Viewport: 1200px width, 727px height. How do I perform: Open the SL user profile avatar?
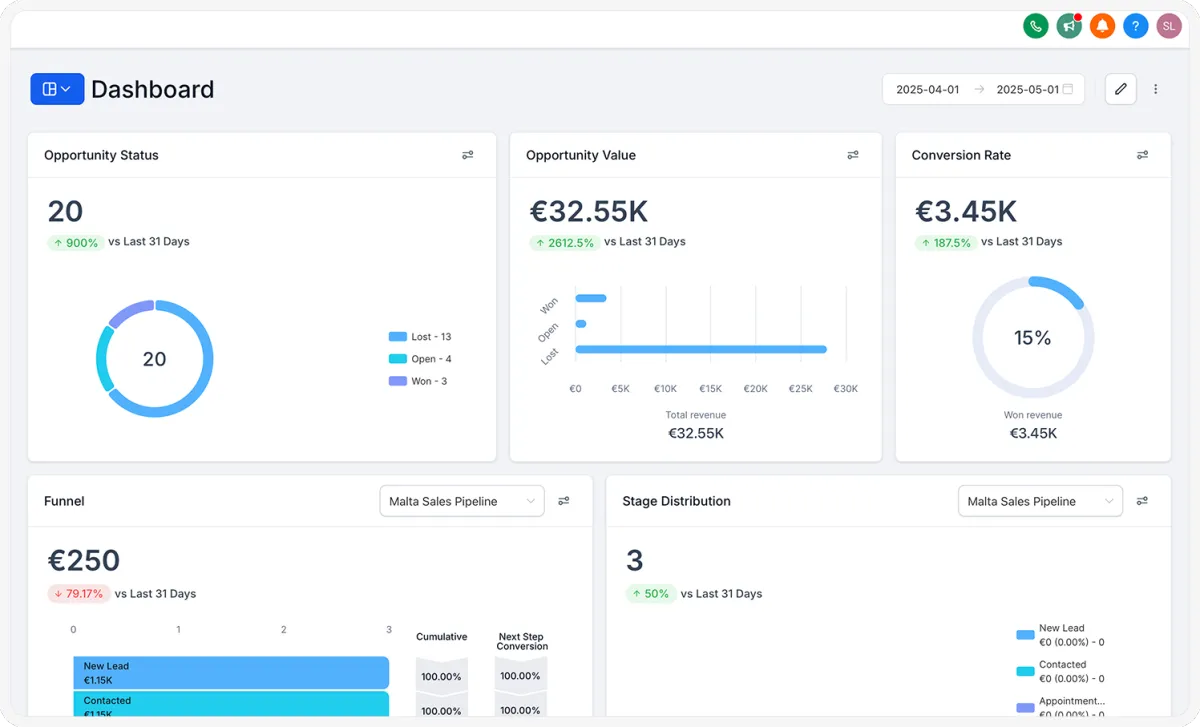[x=1169, y=26]
